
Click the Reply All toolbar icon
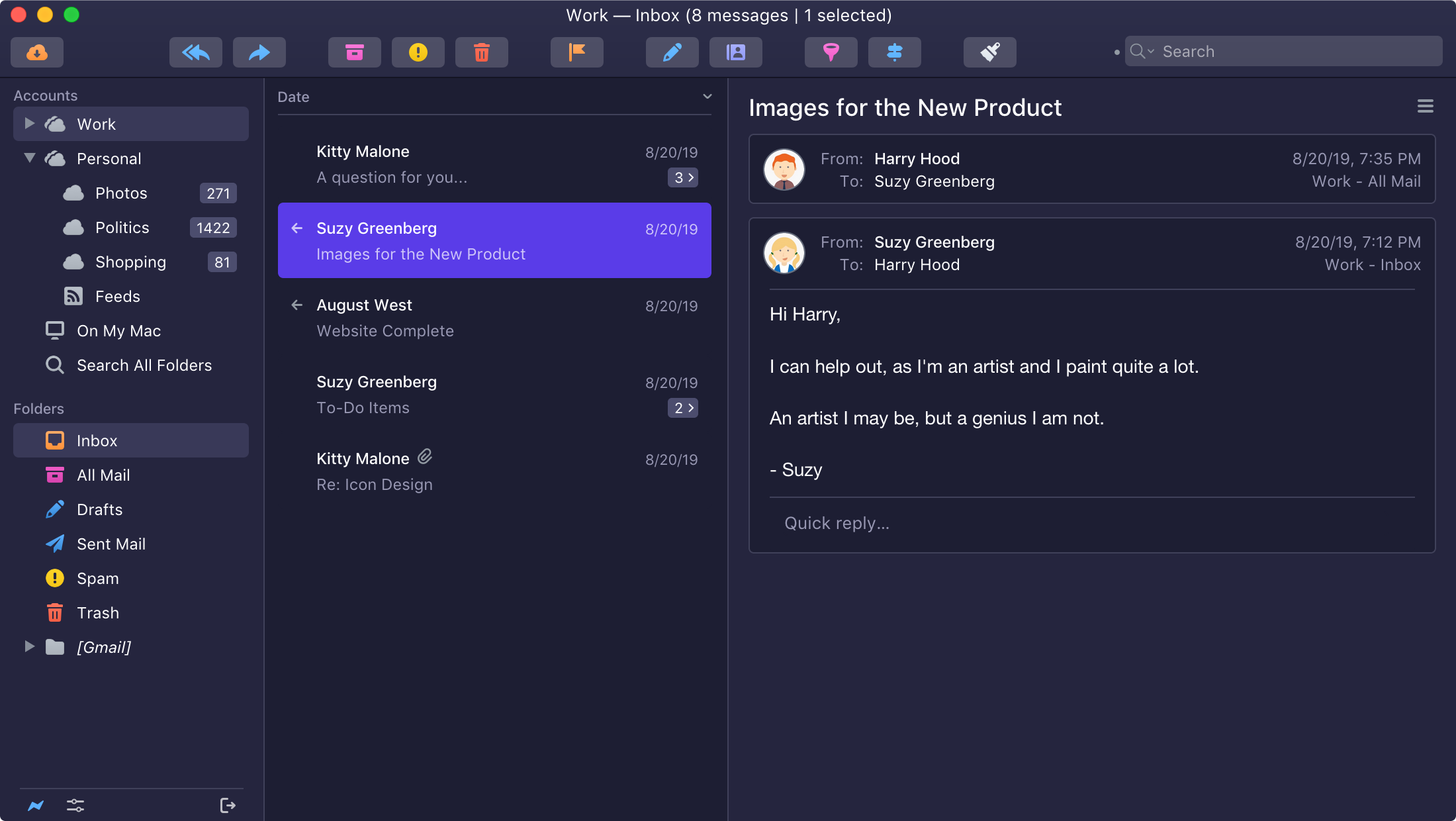click(195, 52)
